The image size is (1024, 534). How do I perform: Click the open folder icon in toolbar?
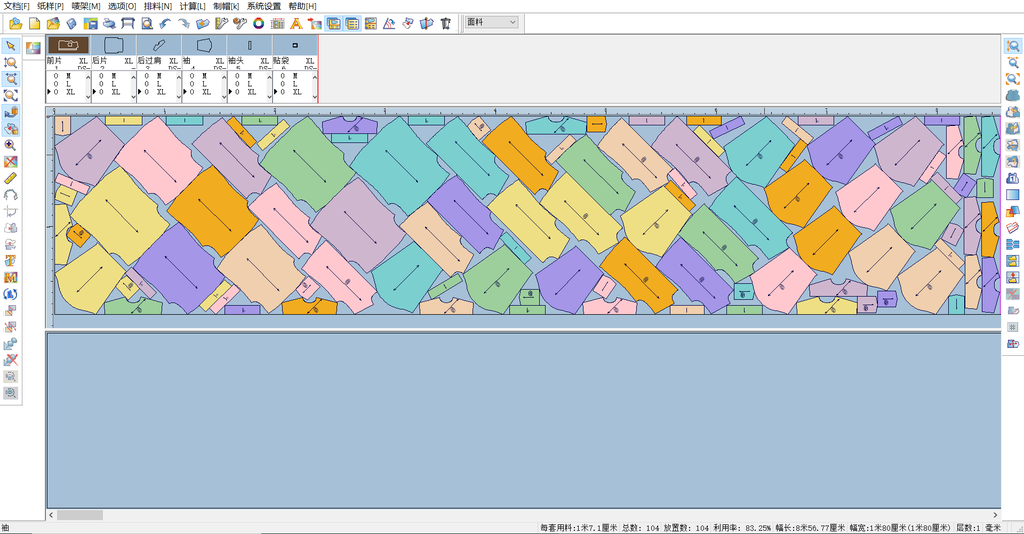click(x=15, y=22)
